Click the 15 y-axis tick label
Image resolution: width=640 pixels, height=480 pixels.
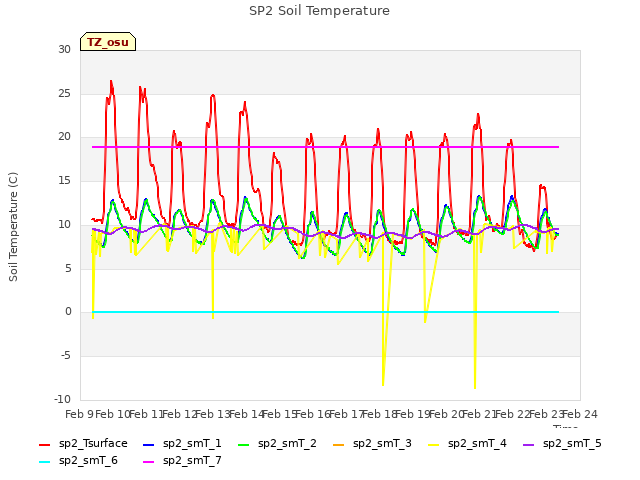click(x=64, y=180)
